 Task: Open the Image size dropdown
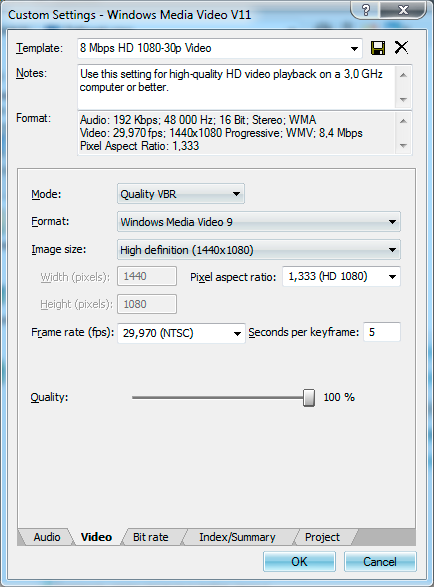tap(259, 250)
